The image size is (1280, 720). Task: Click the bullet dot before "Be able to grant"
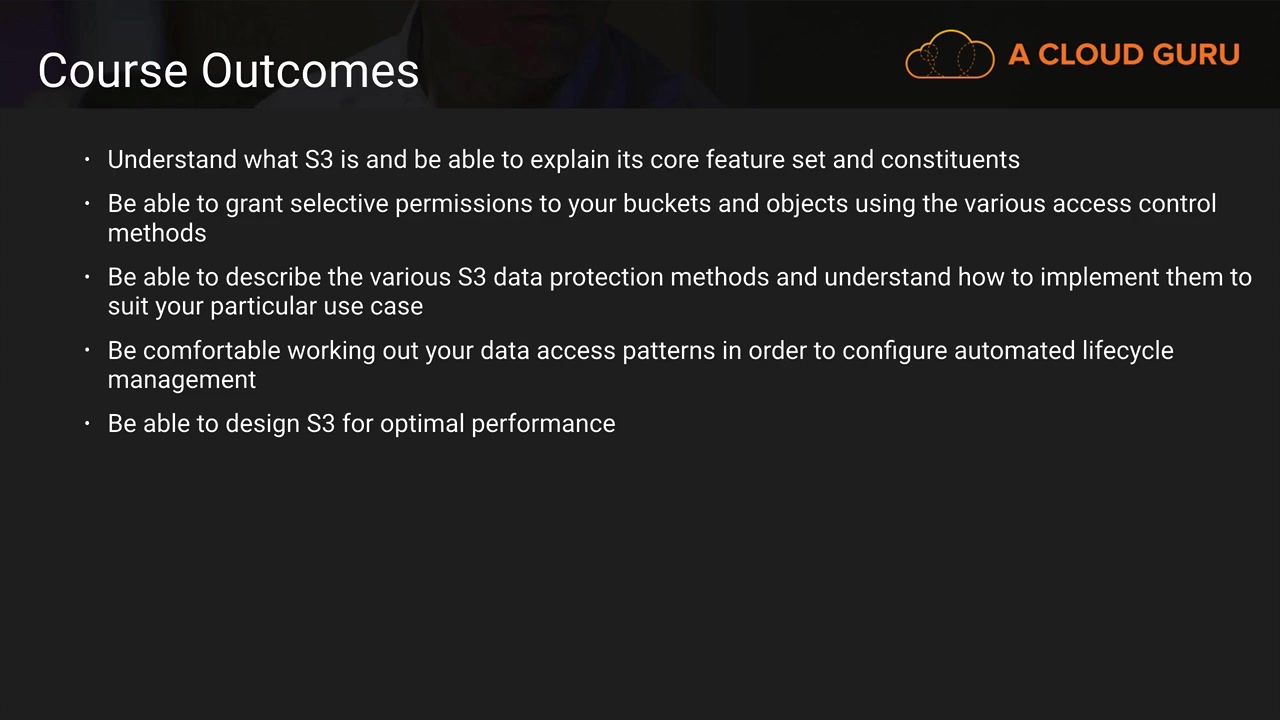pos(88,203)
